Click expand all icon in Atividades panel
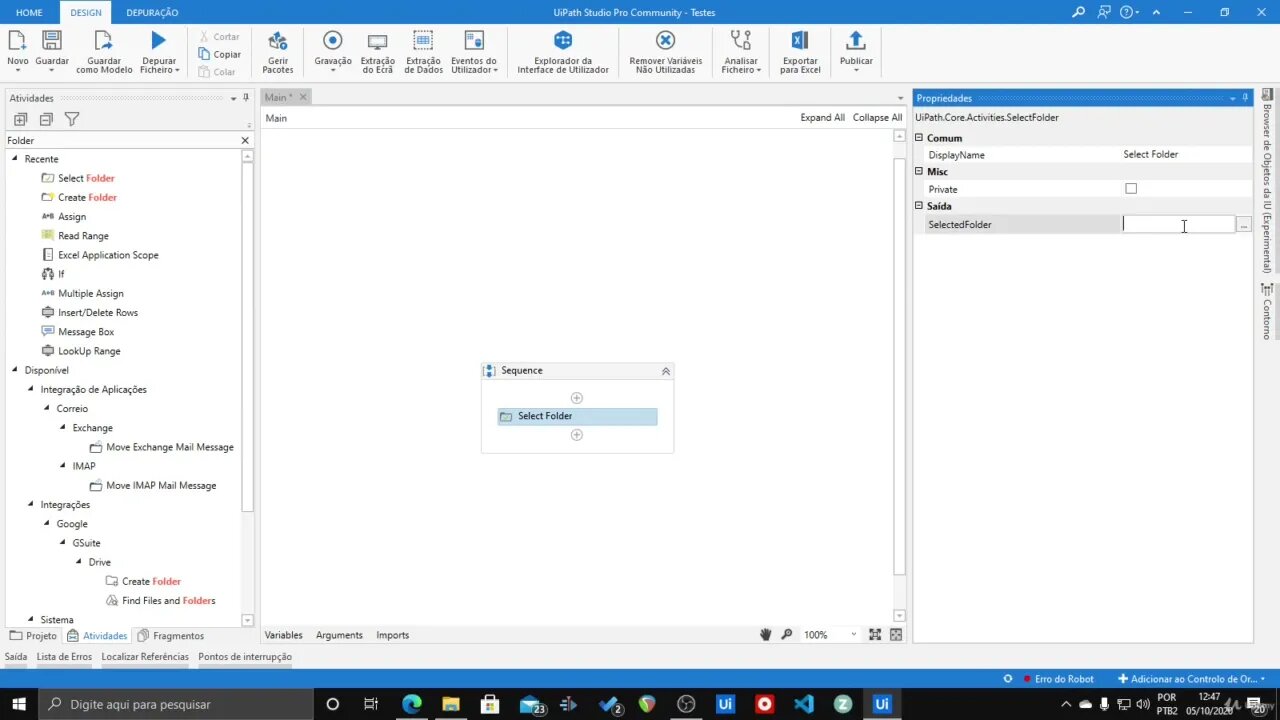 (x=20, y=119)
